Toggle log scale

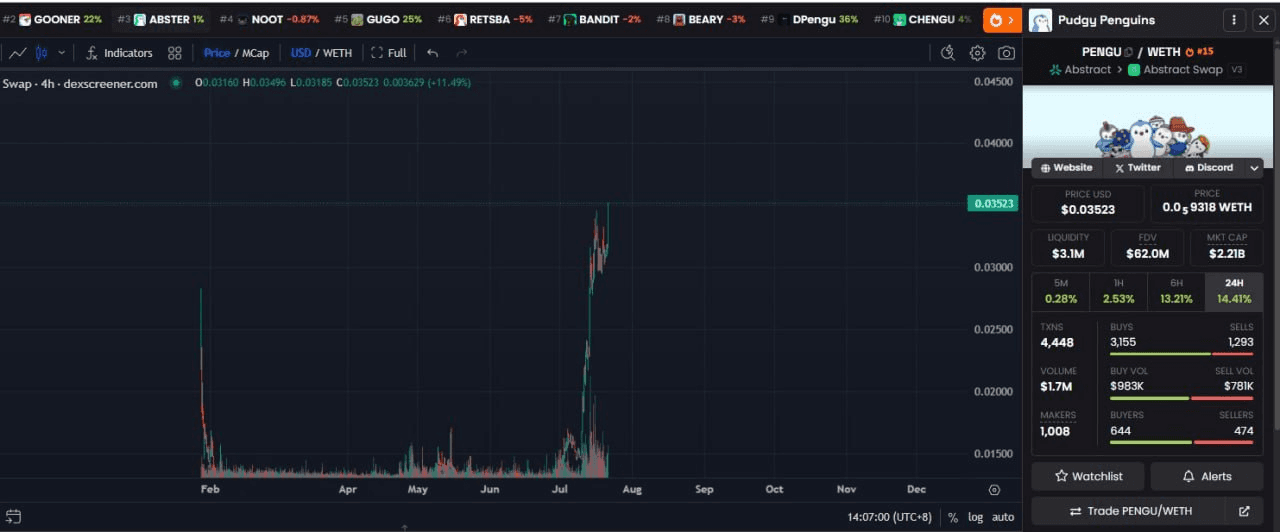(x=975, y=517)
